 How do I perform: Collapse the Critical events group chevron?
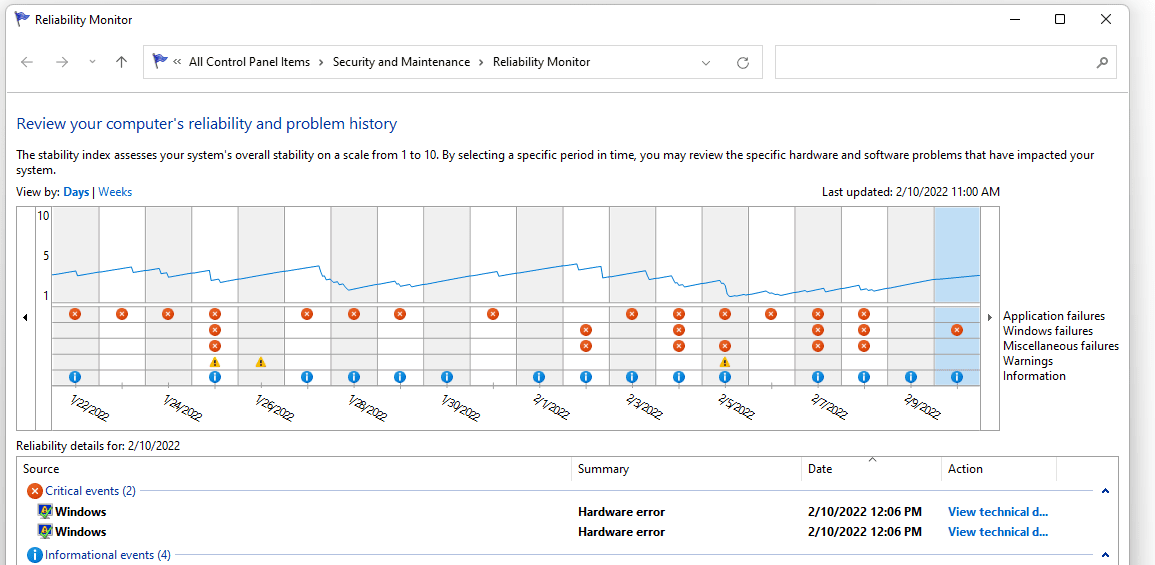tap(1105, 491)
